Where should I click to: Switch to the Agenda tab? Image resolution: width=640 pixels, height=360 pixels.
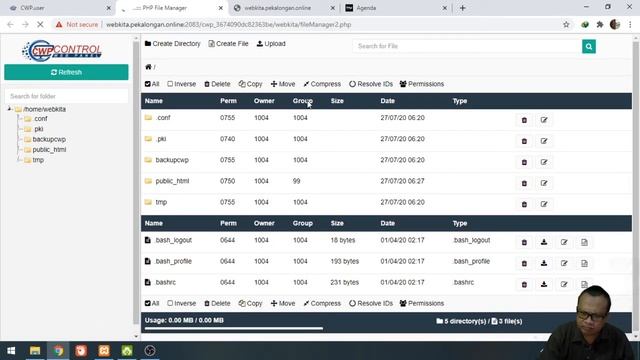click(396, 8)
